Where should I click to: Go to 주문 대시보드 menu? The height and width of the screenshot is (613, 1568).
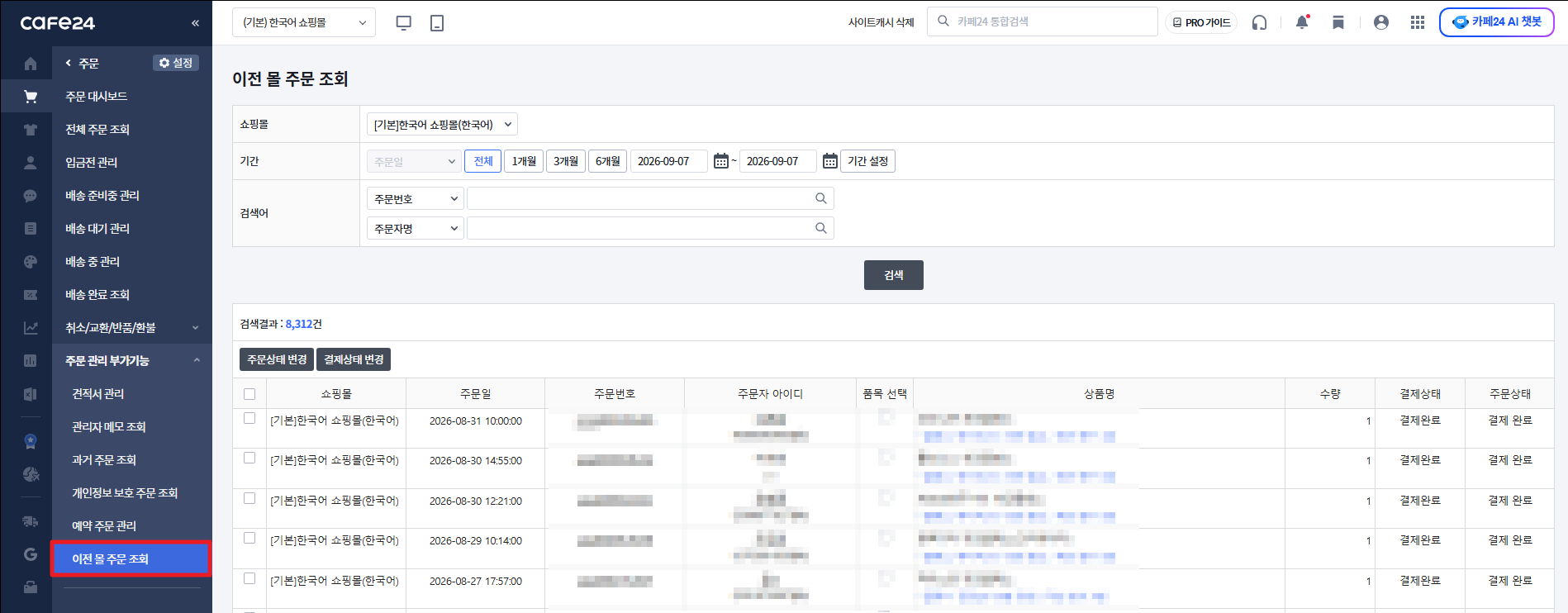97,97
